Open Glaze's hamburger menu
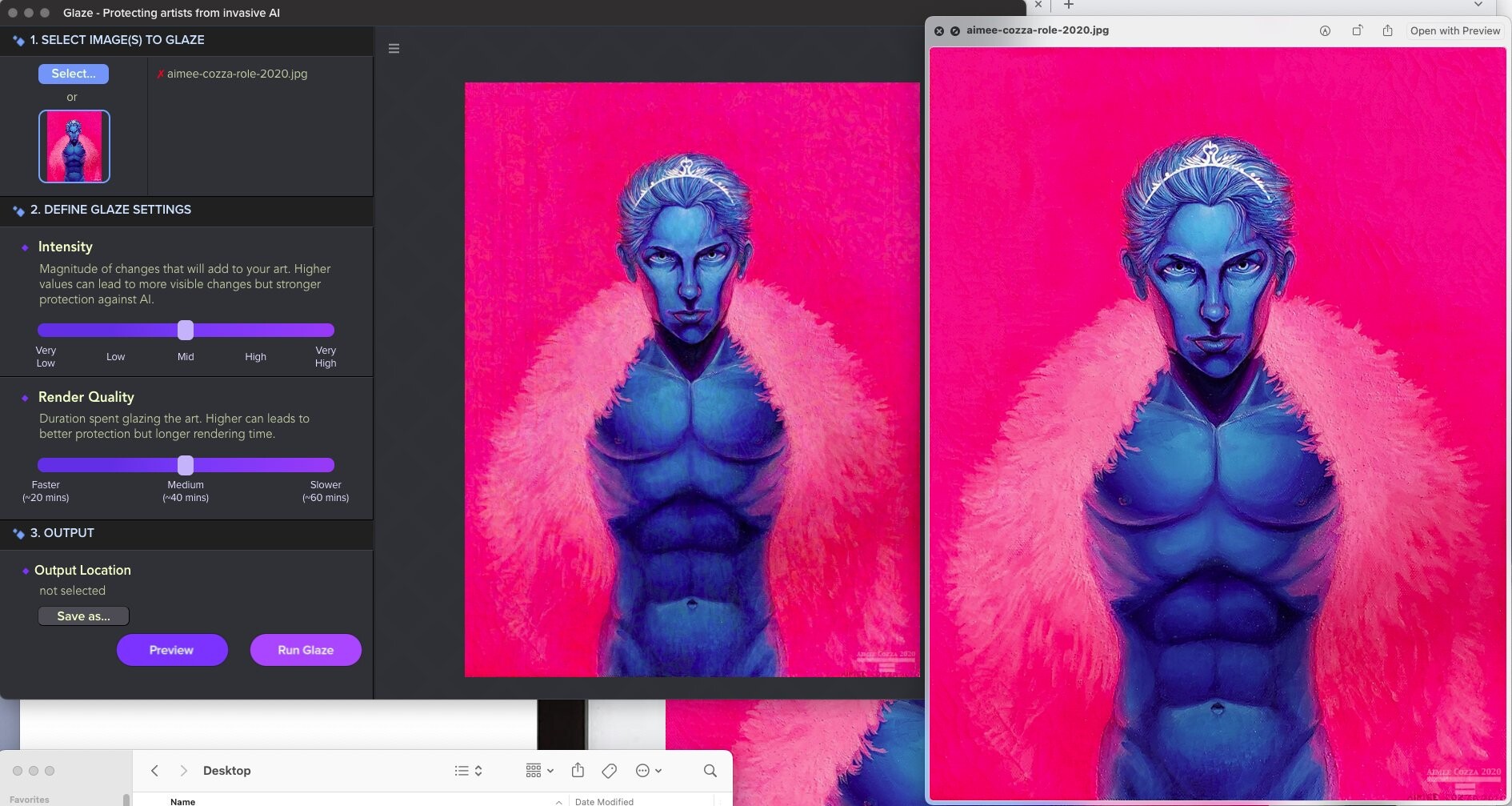The width and height of the screenshot is (1512, 806). pos(394,48)
